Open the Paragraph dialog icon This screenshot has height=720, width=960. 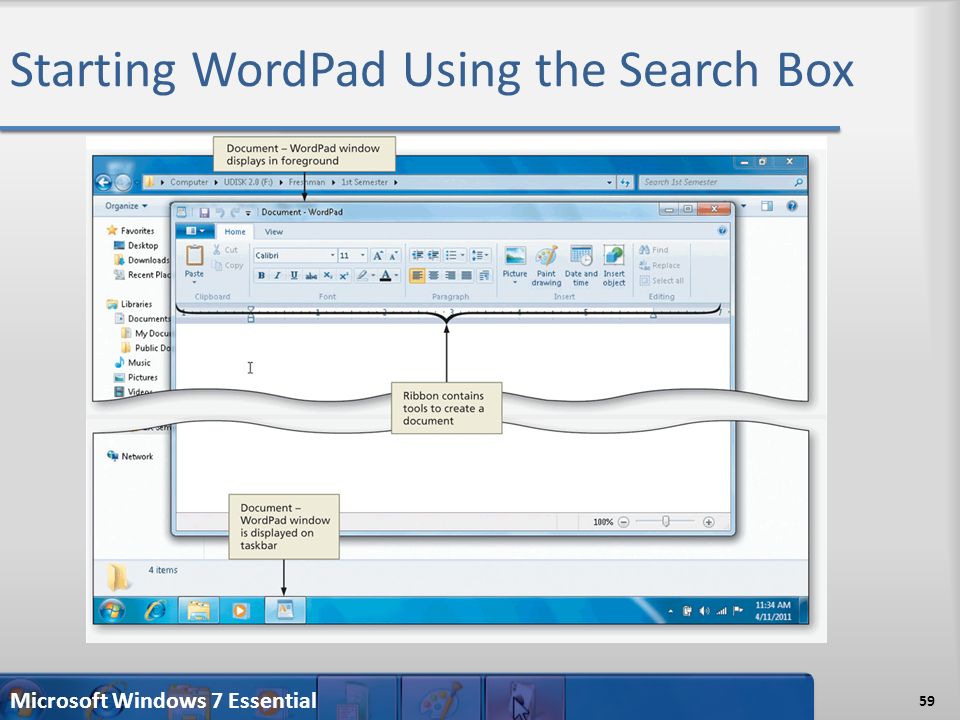(x=484, y=276)
